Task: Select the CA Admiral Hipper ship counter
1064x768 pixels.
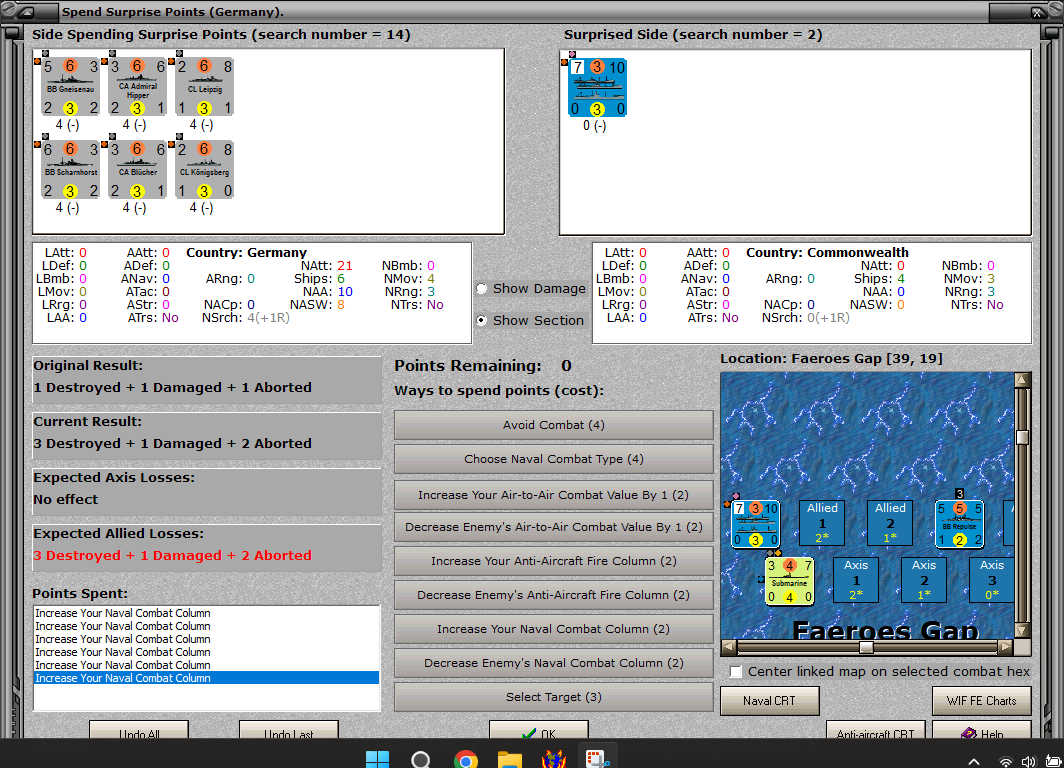Action: pos(137,87)
